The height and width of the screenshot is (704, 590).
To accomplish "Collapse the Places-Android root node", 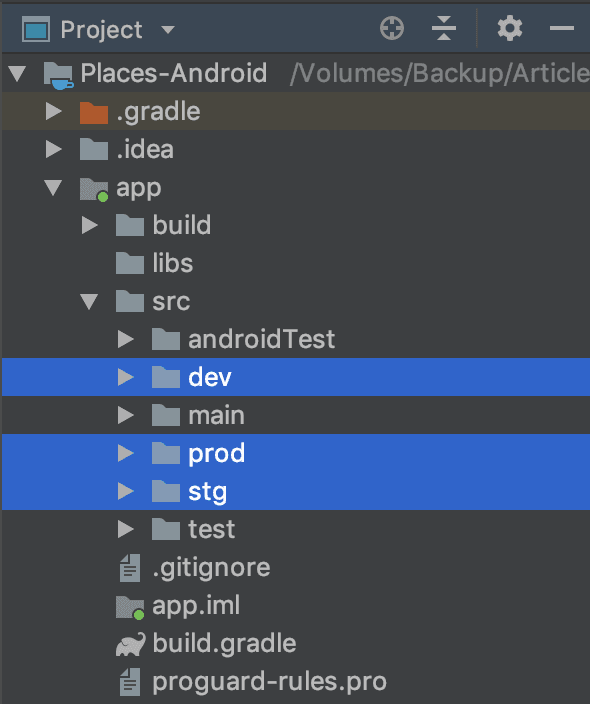I will pyautogui.click(x=18, y=74).
